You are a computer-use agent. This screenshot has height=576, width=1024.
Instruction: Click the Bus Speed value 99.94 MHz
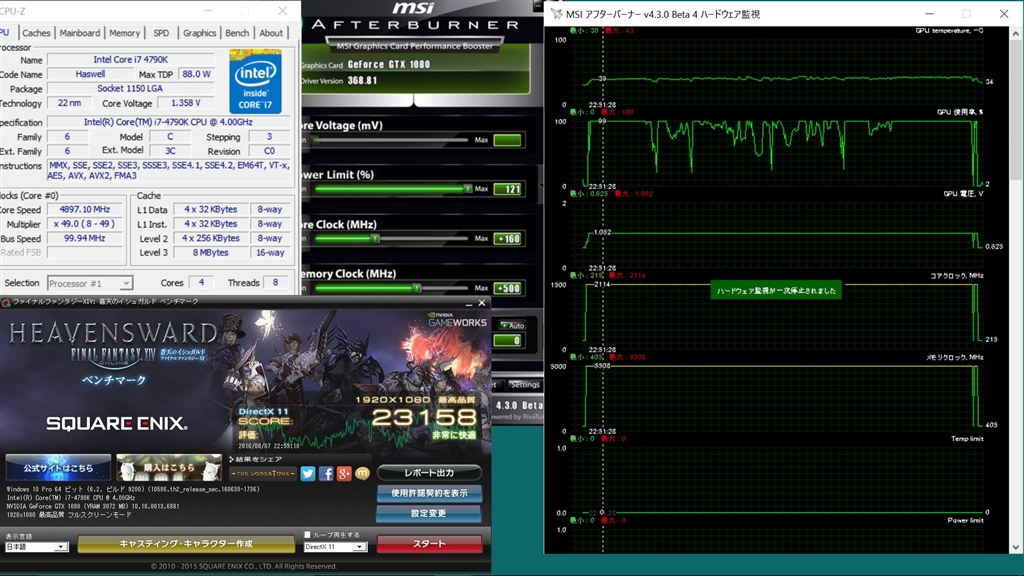[85, 238]
